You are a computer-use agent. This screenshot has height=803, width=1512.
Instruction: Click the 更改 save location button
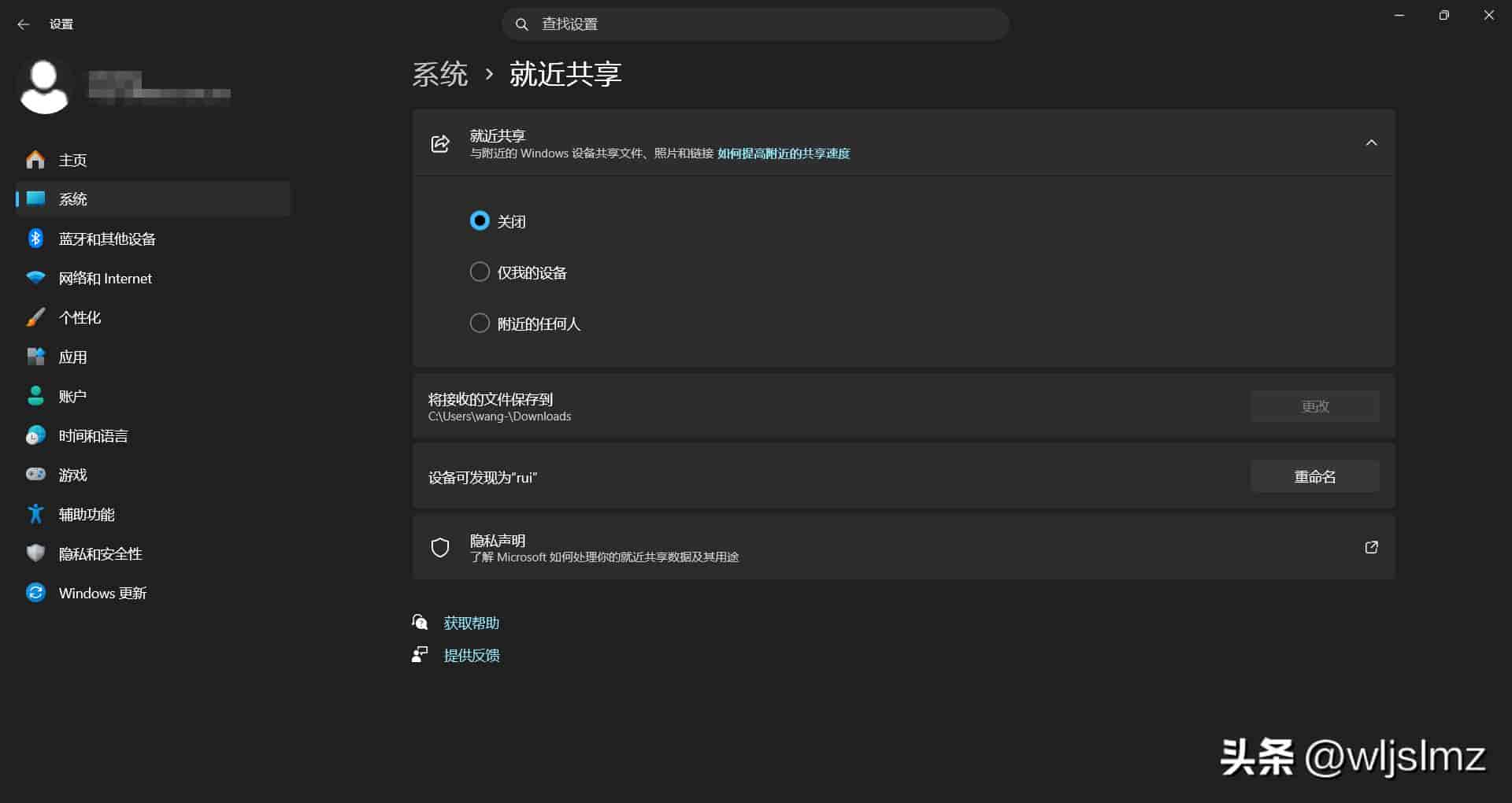[x=1314, y=406]
